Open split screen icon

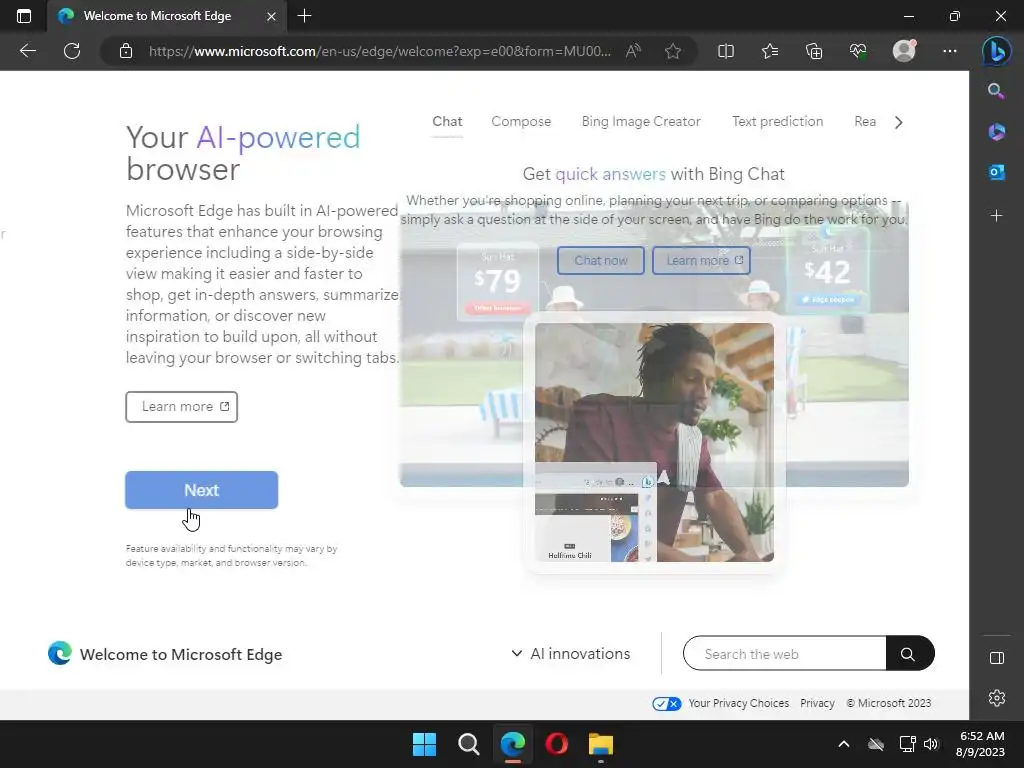click(726, 51)
